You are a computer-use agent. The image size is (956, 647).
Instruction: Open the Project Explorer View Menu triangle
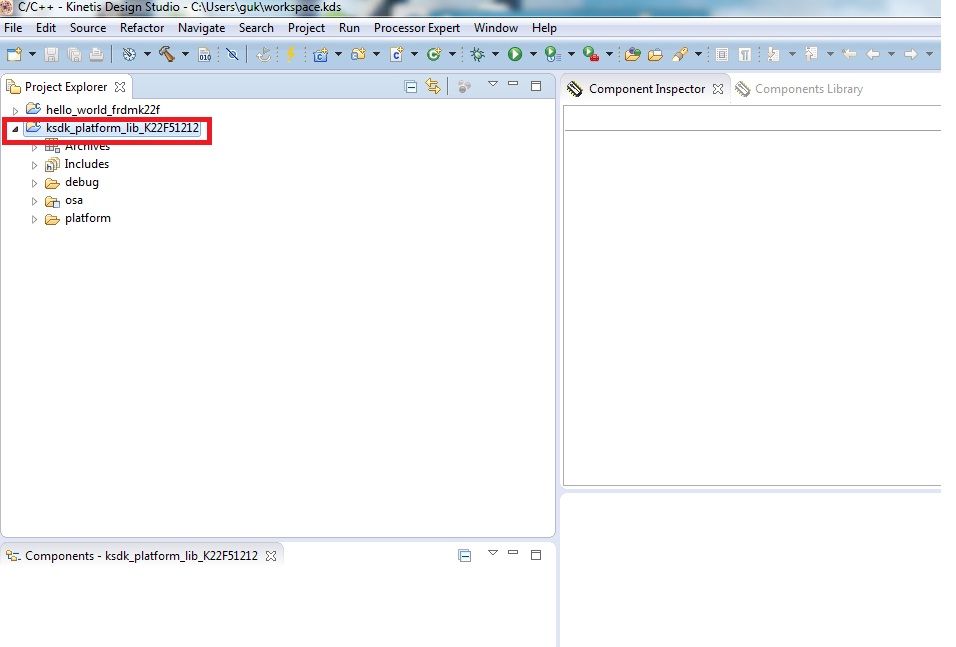(x=493, y=84)
